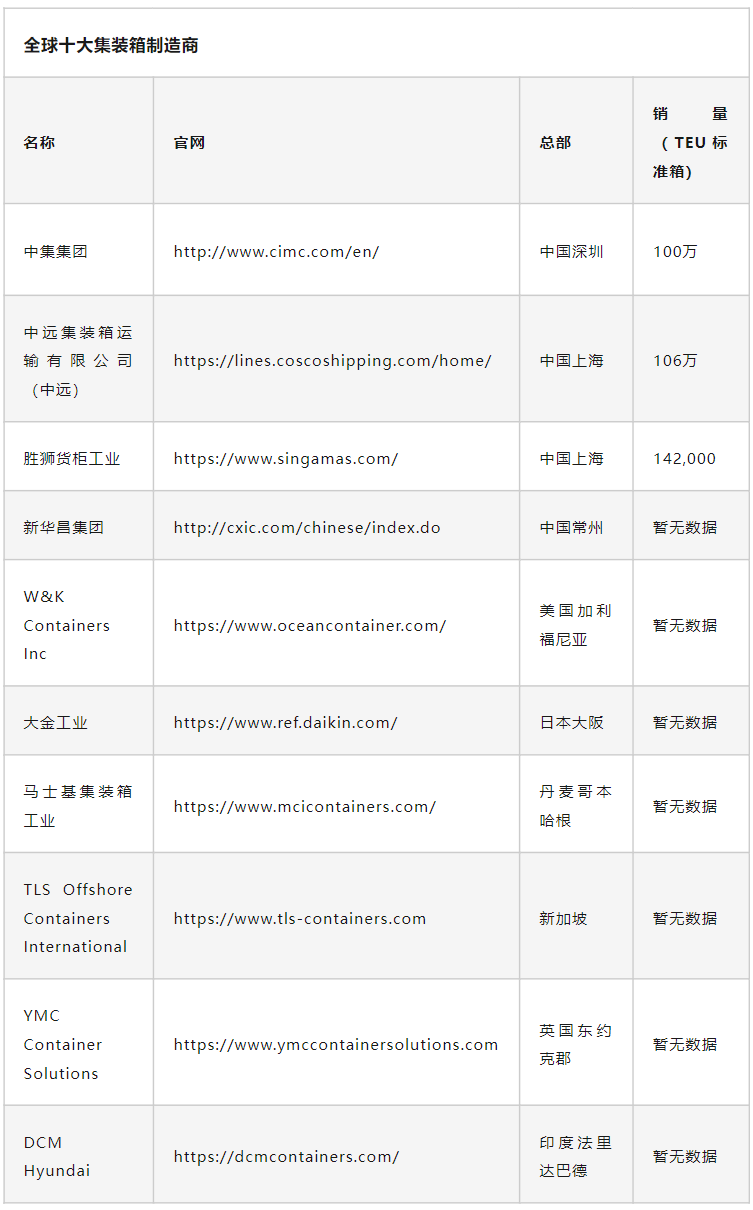Click the 106万 sales value
This screenshot has height=1210, width=753.
pos(675,360)
